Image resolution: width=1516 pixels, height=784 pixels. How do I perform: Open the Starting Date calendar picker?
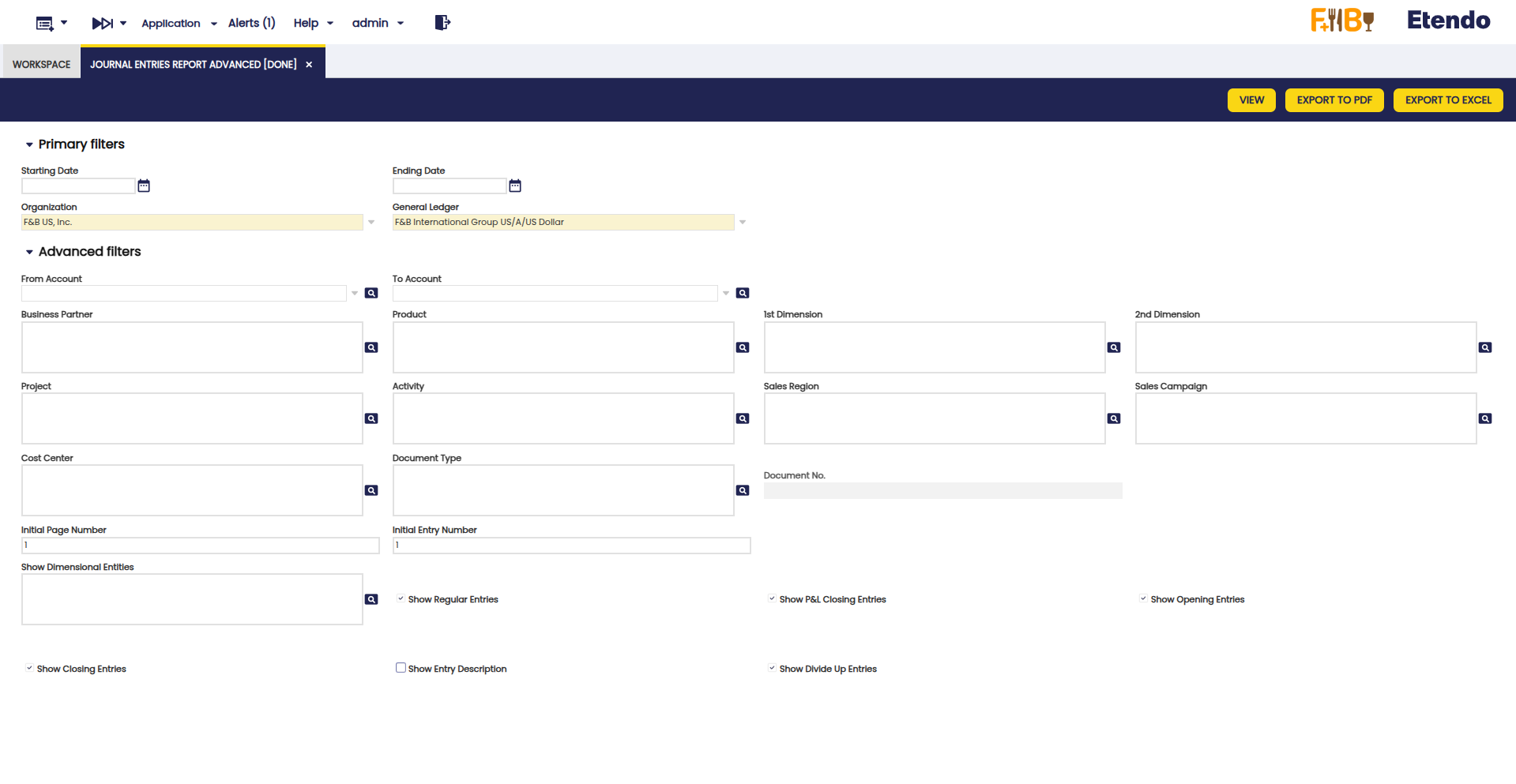144,186
